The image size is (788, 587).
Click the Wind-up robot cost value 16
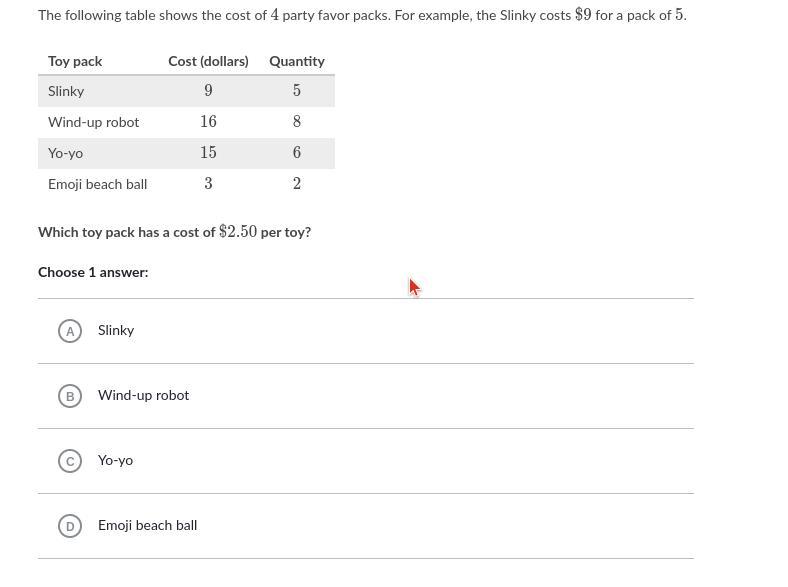208,121
